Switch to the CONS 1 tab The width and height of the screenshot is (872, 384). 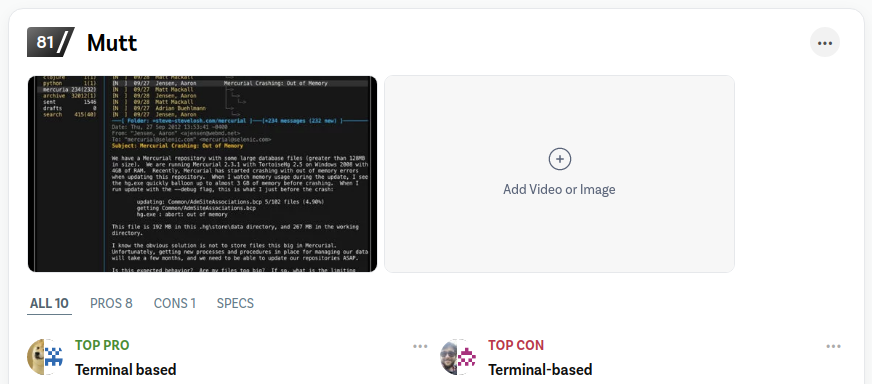click(x=175, y=303)
